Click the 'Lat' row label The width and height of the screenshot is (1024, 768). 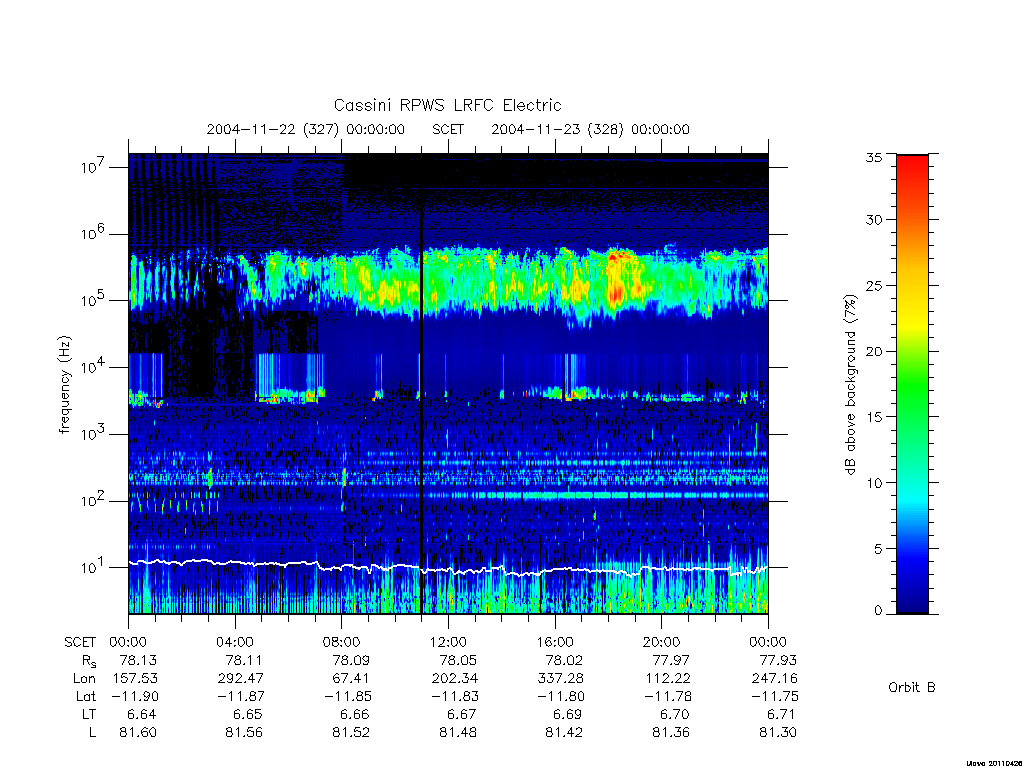click(86, 696)
